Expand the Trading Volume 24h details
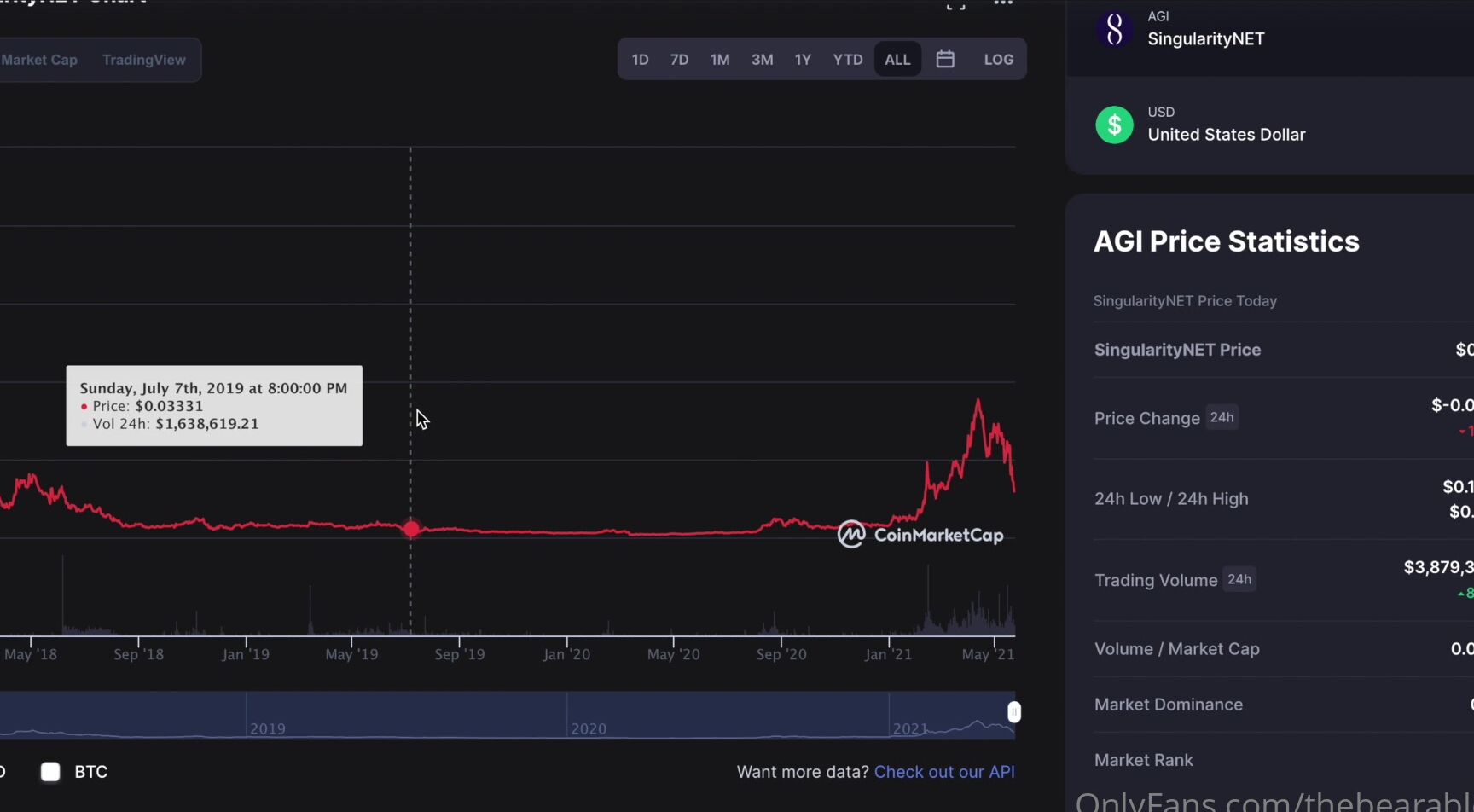This screenshot has height=812, width=1474. pos(1239,579)
